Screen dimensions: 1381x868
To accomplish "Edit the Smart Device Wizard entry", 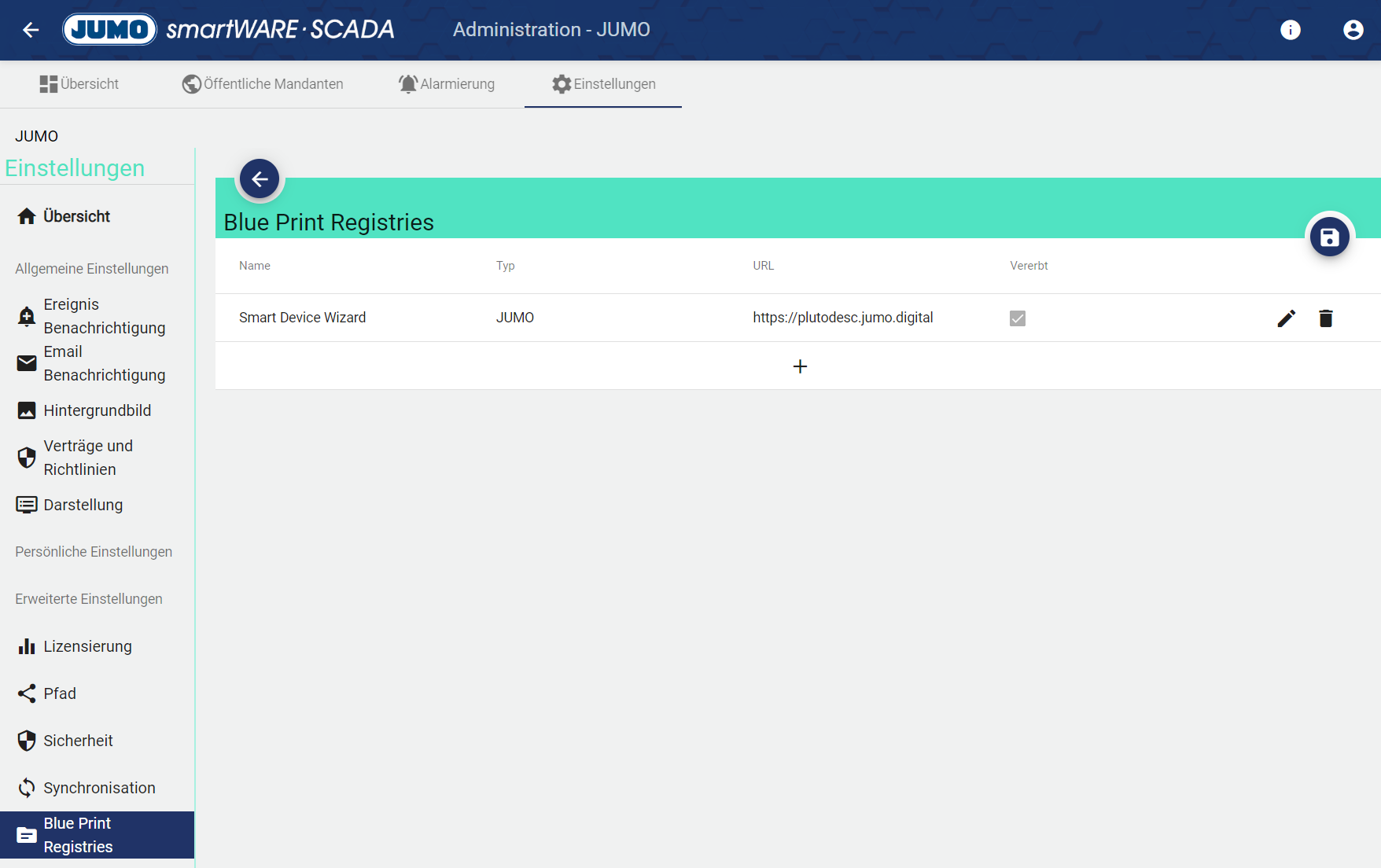I will point(1286,318).
